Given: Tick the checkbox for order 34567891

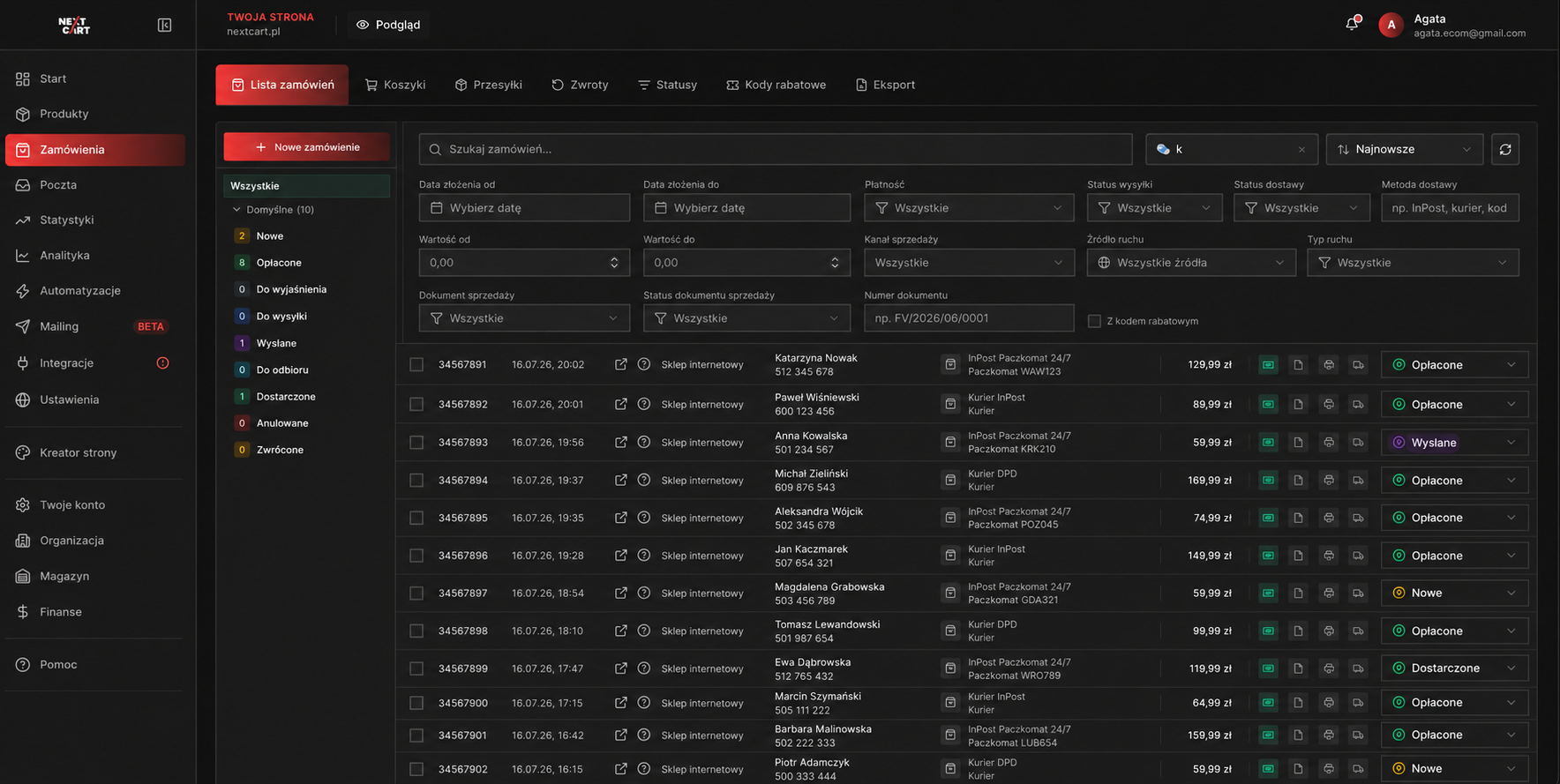Looking at the screenshot, I should point(416,364).
